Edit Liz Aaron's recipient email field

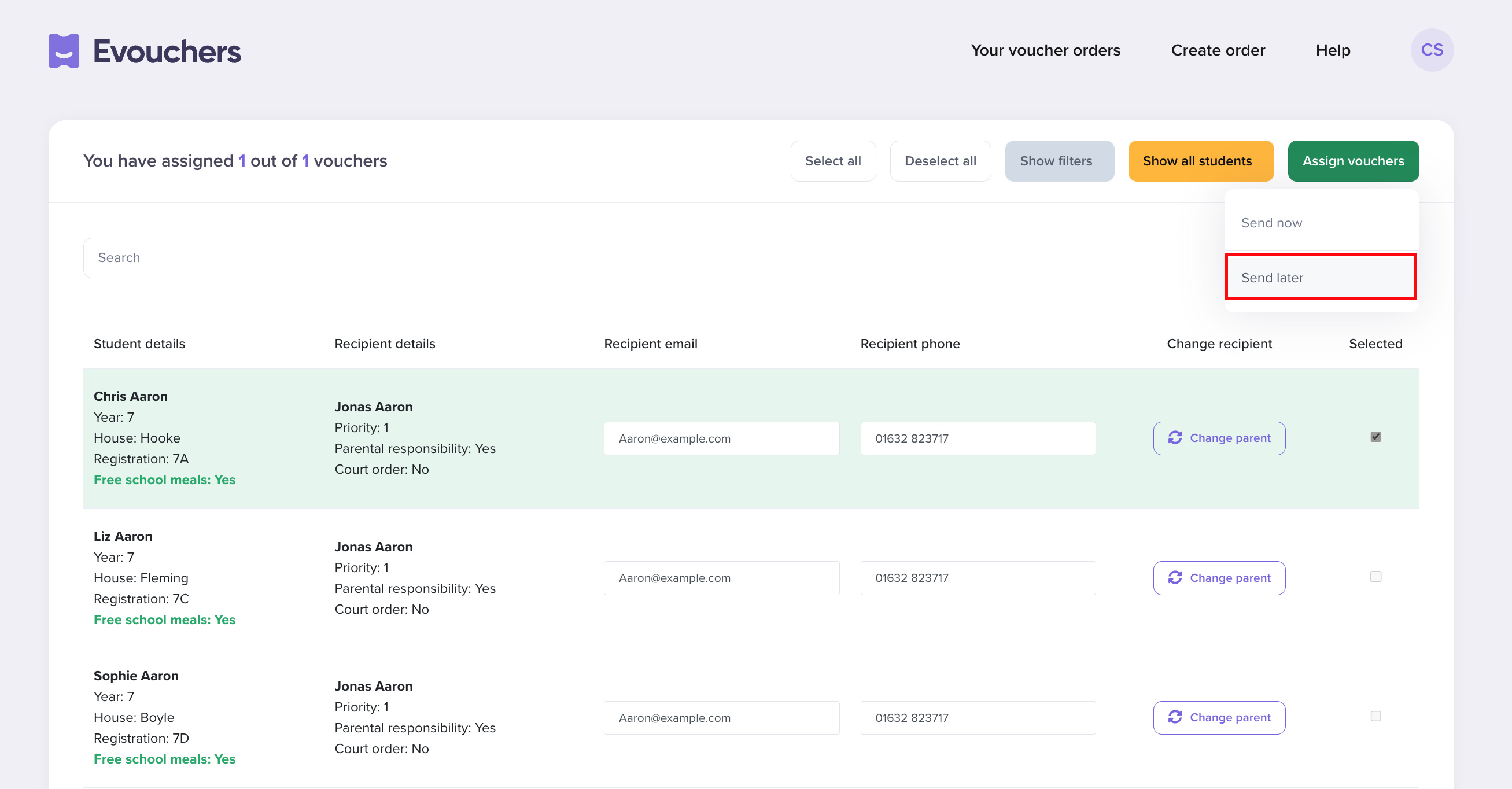click(x=721, y=578)
